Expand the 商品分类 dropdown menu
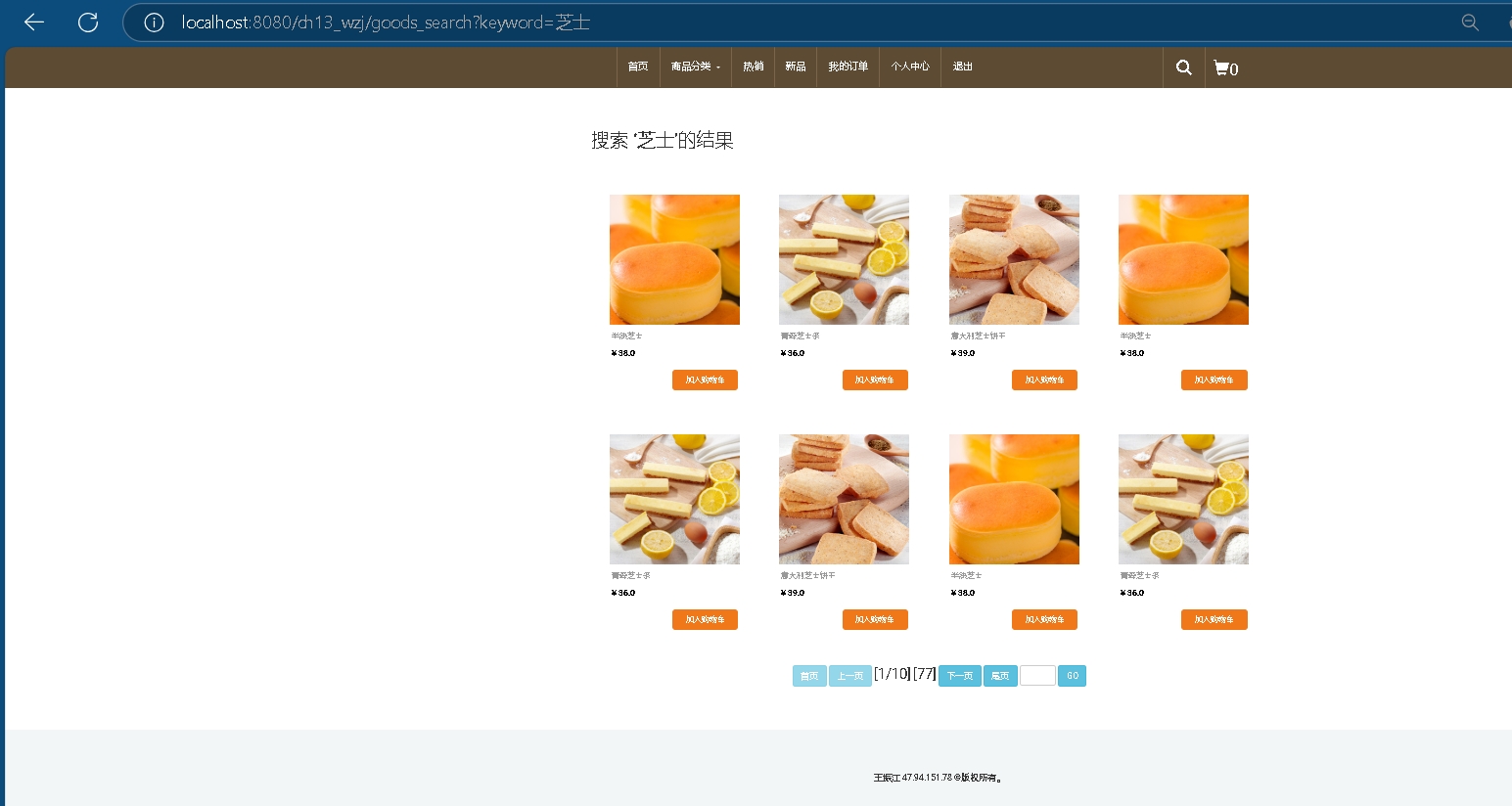 coord(695,67)
